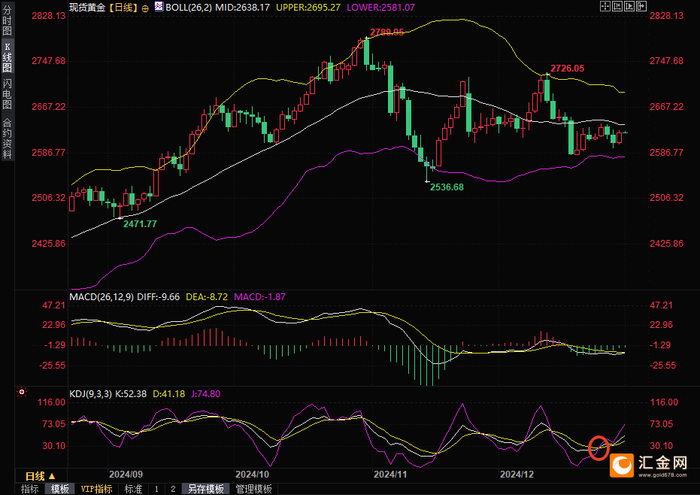
Task: Click the 管理模板 button
Action: (254, 489)
